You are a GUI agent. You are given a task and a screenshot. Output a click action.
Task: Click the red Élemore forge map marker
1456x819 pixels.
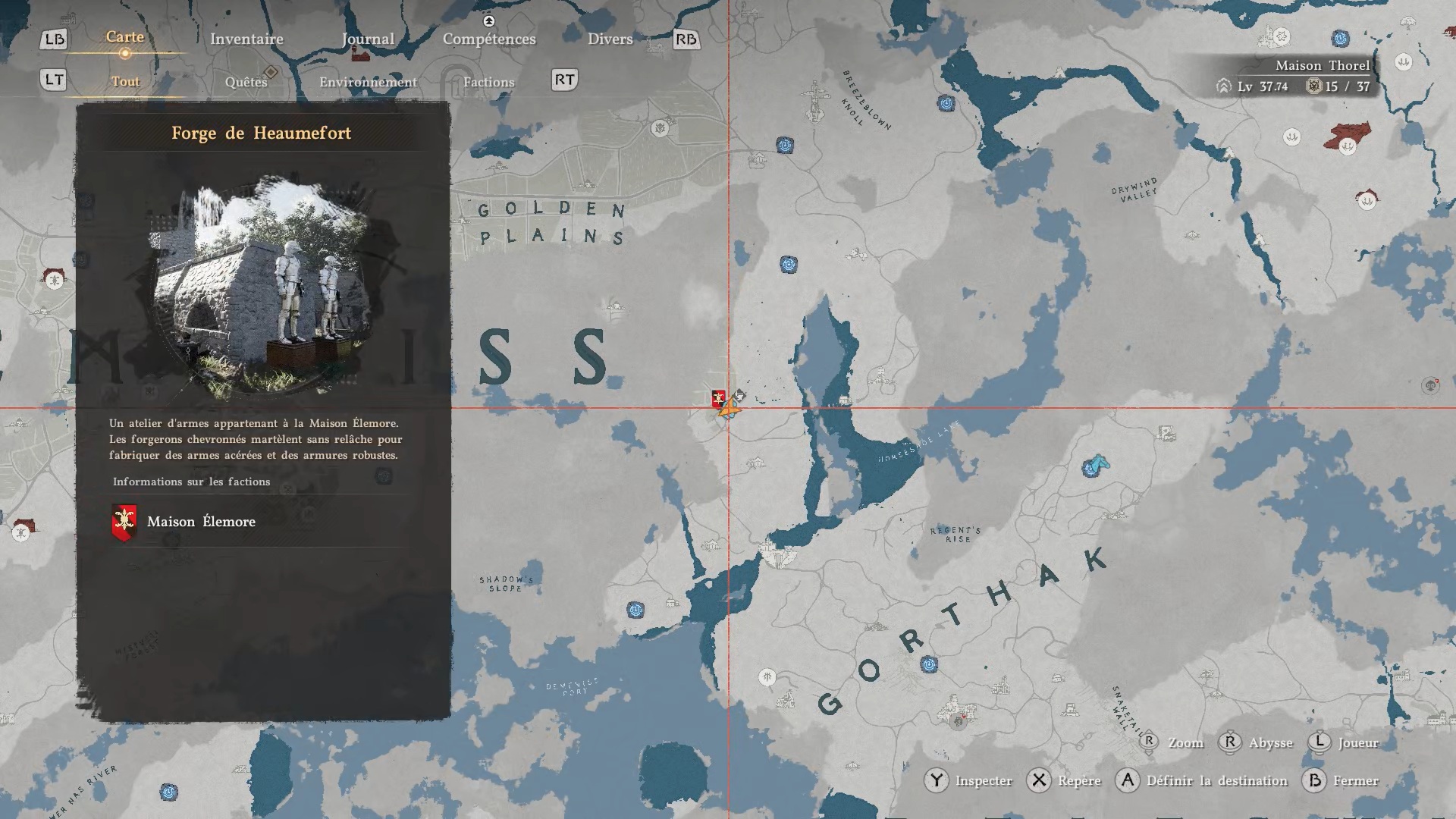coord(718,398)
